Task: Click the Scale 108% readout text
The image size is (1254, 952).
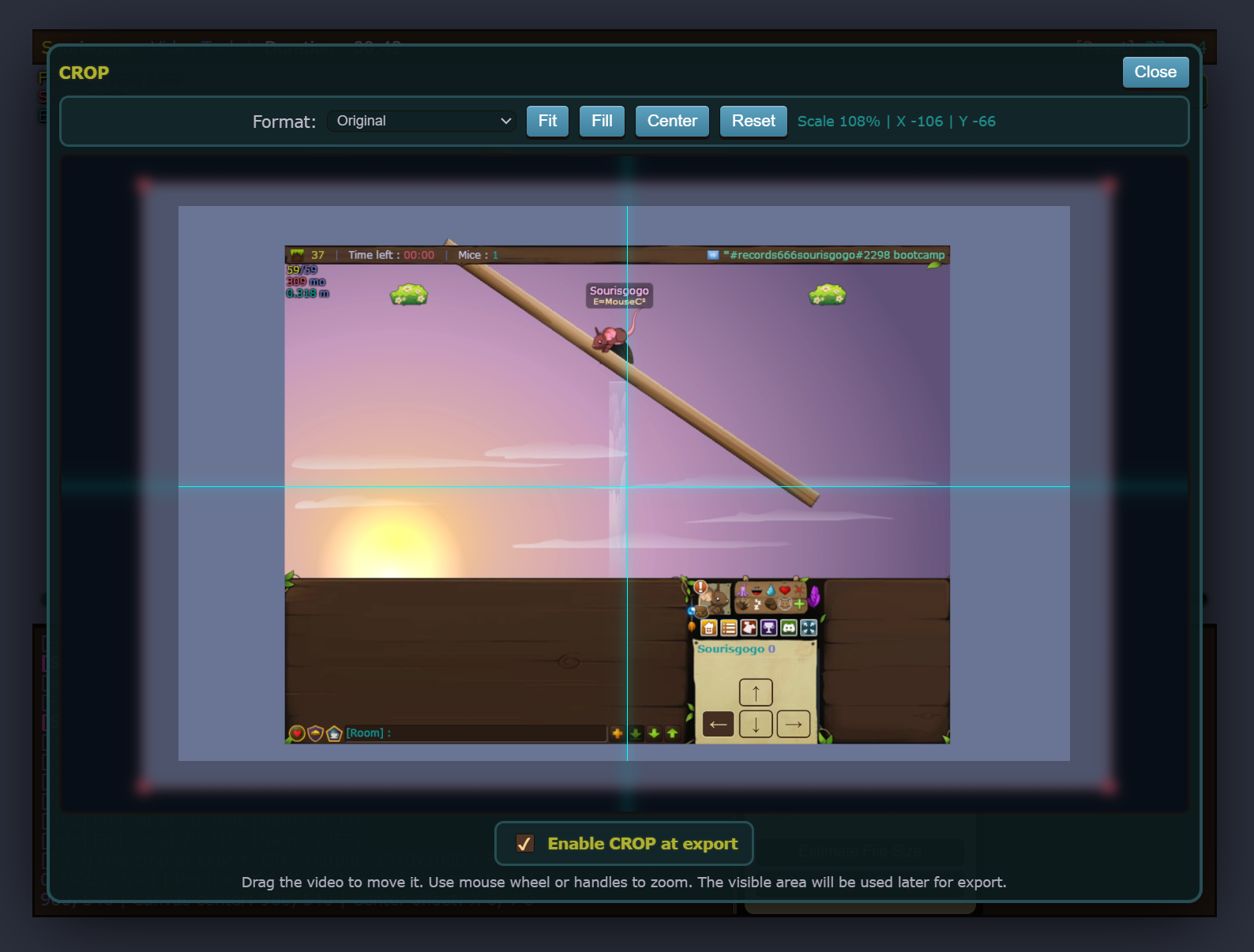Action: (839, 122)
